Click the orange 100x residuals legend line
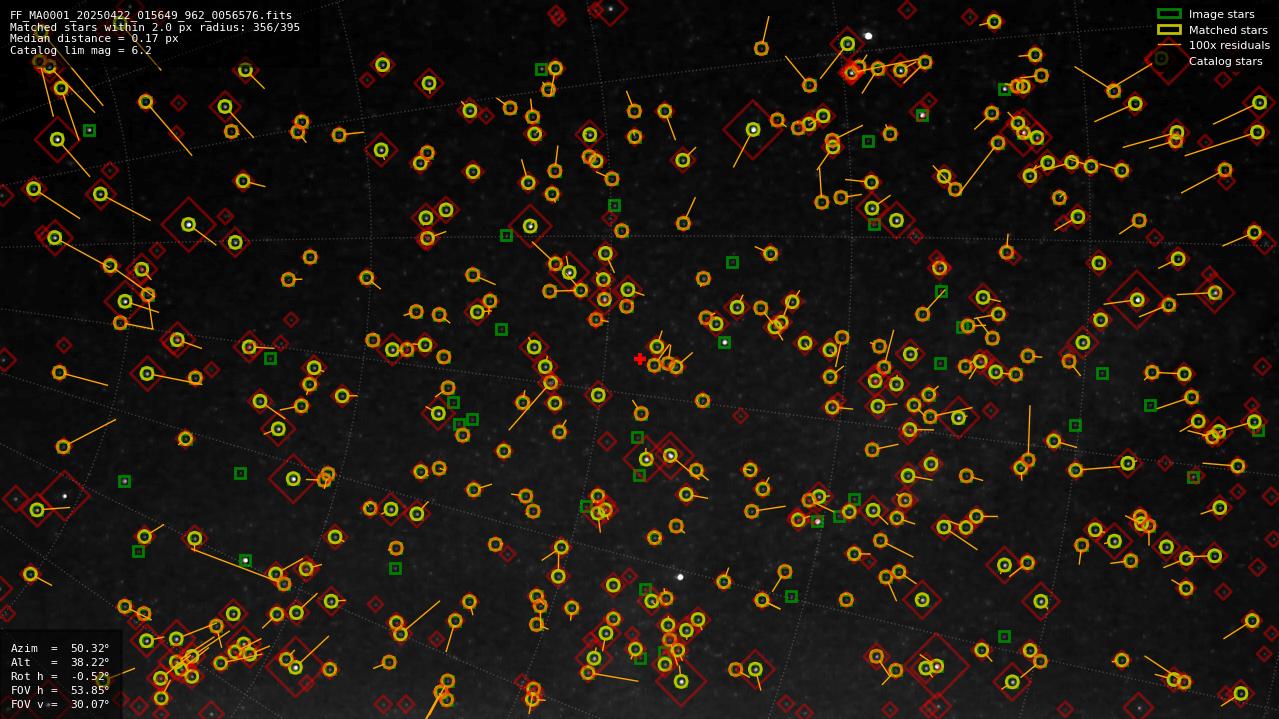The image size is (1279, 719). coord(1169,45)
